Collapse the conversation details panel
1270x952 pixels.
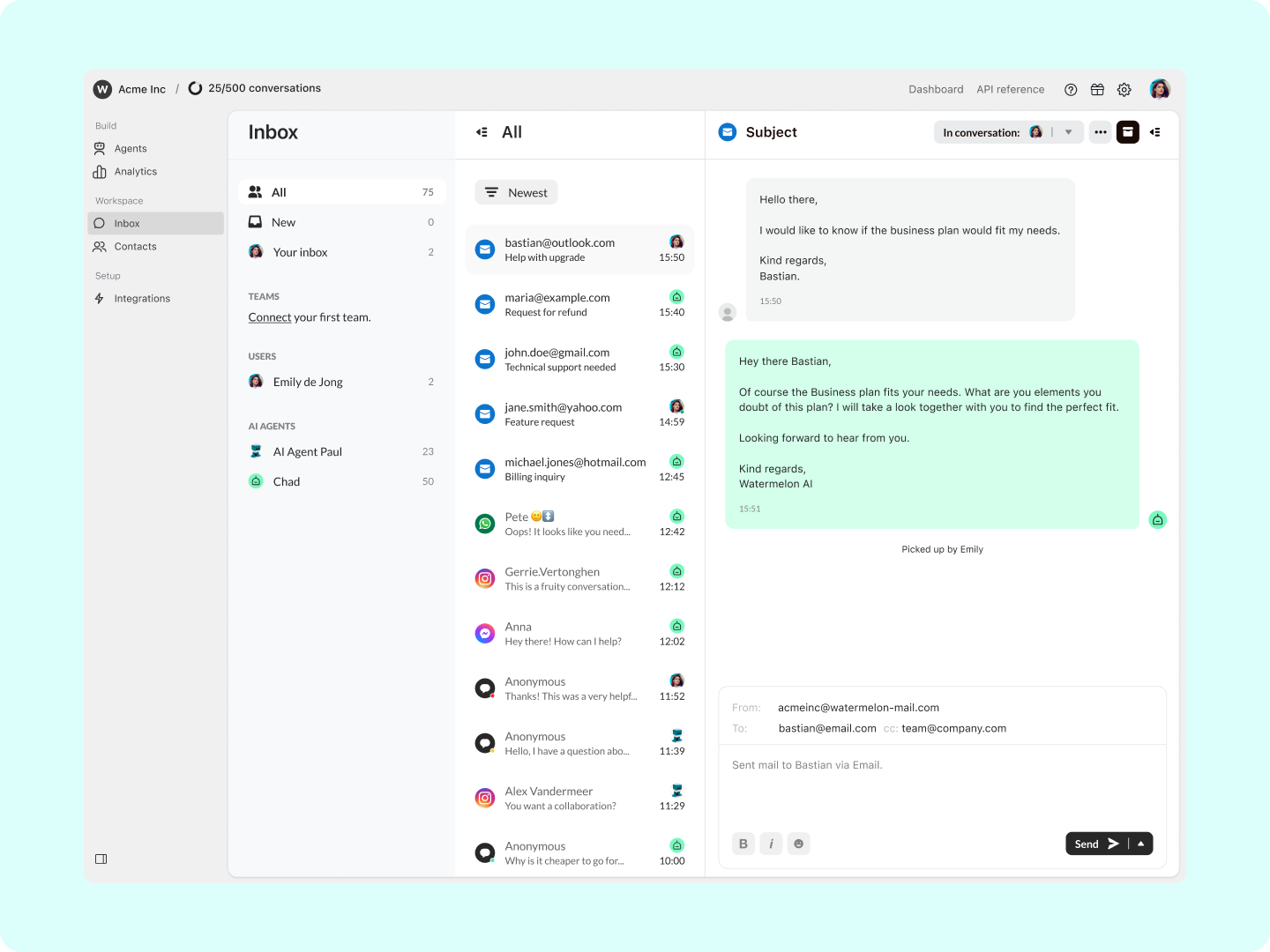1156,132
